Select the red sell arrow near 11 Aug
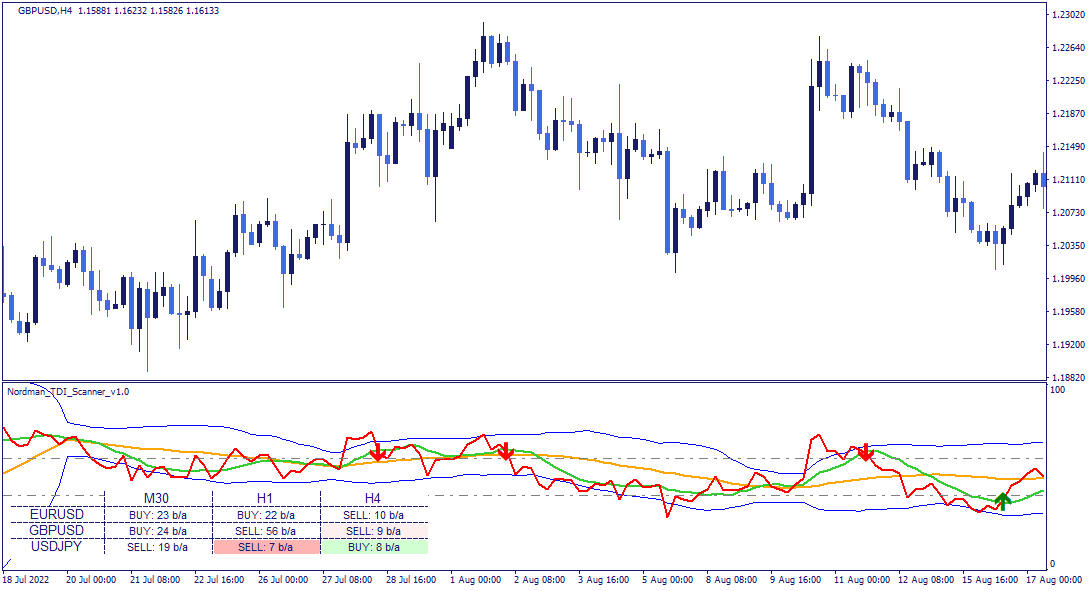The height and width of the screenshot is (591, 1092). click(x=864, y=452)
